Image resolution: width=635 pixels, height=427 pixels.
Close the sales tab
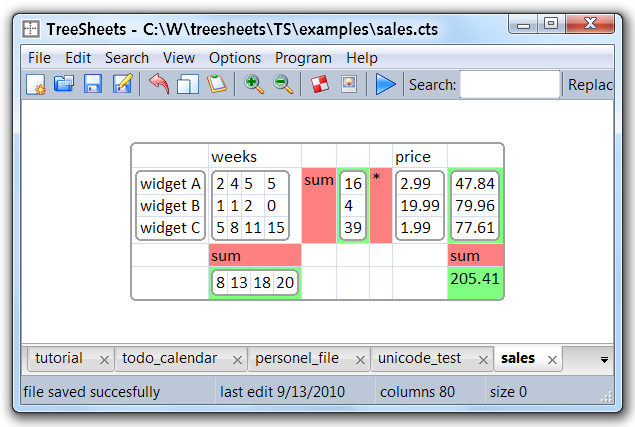[552, 360]
